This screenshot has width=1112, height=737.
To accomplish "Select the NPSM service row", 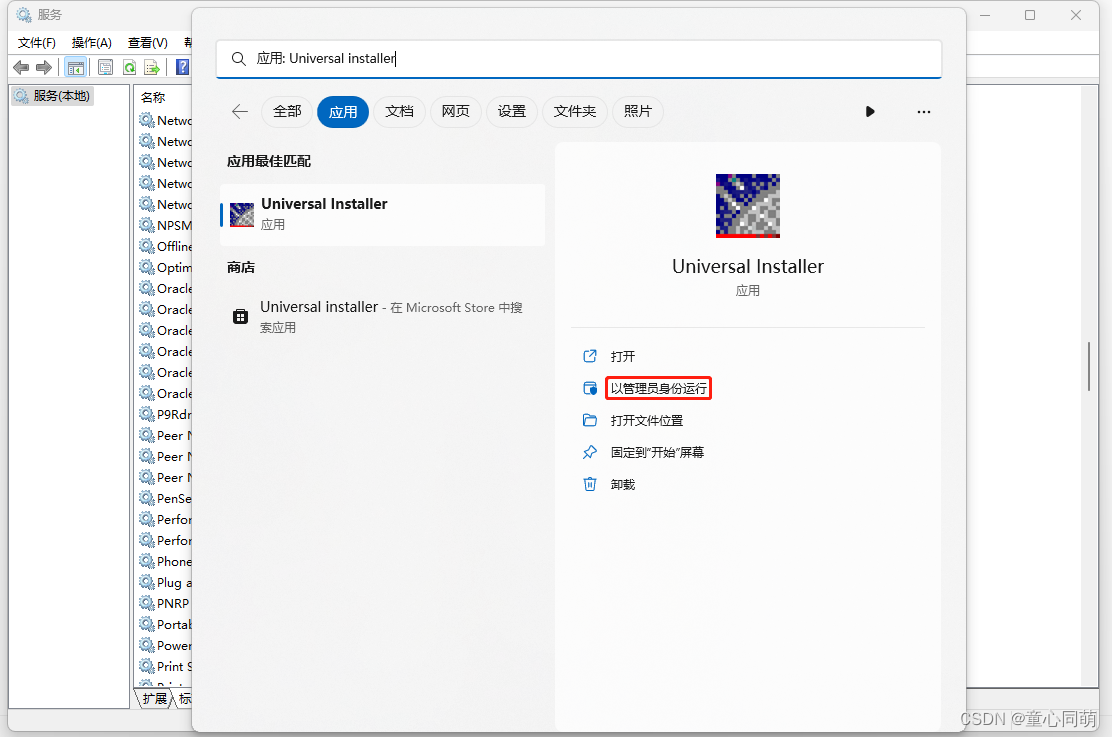I will [x=165, y=226].
